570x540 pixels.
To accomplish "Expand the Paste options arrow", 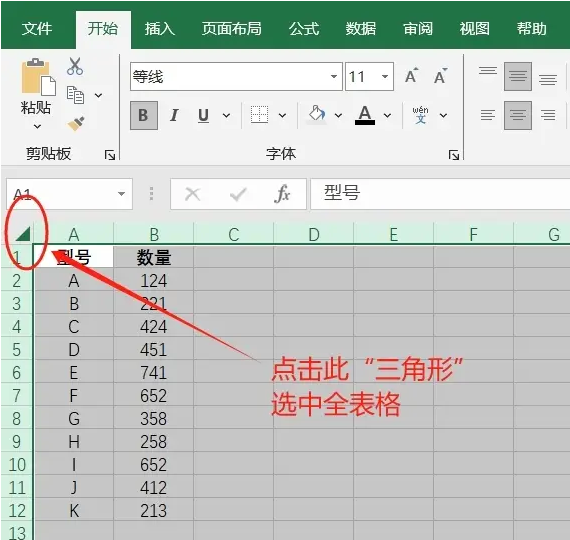I will coord(37,127).
